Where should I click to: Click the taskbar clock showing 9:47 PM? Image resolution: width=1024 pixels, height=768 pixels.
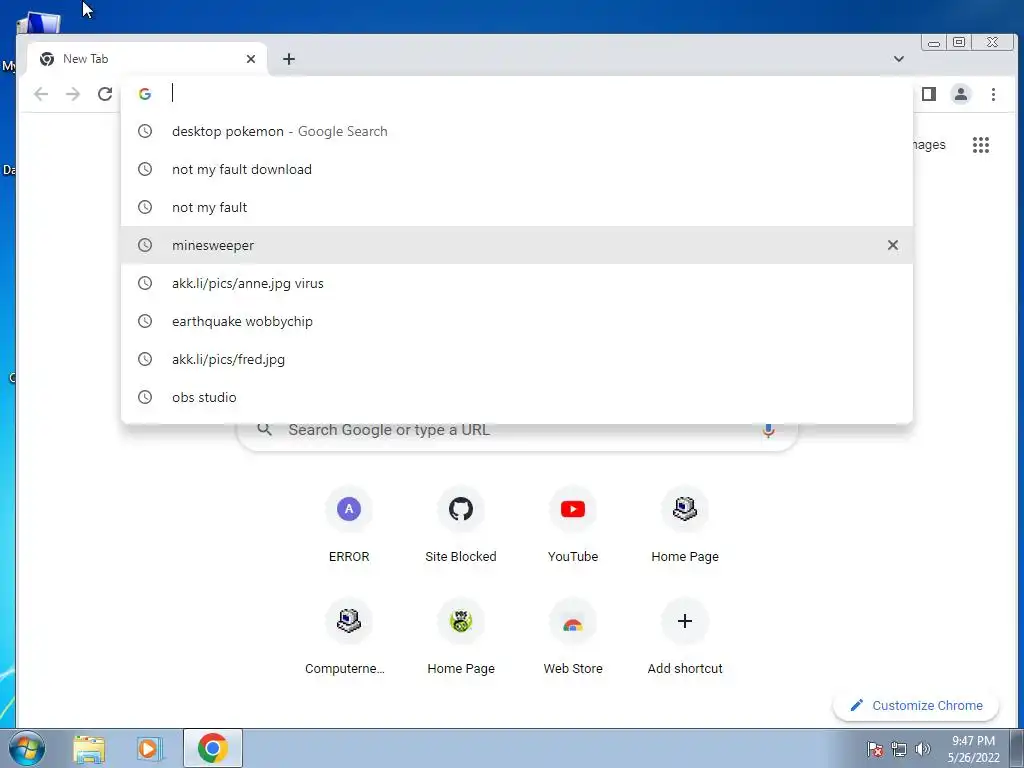tap(973, 749)
